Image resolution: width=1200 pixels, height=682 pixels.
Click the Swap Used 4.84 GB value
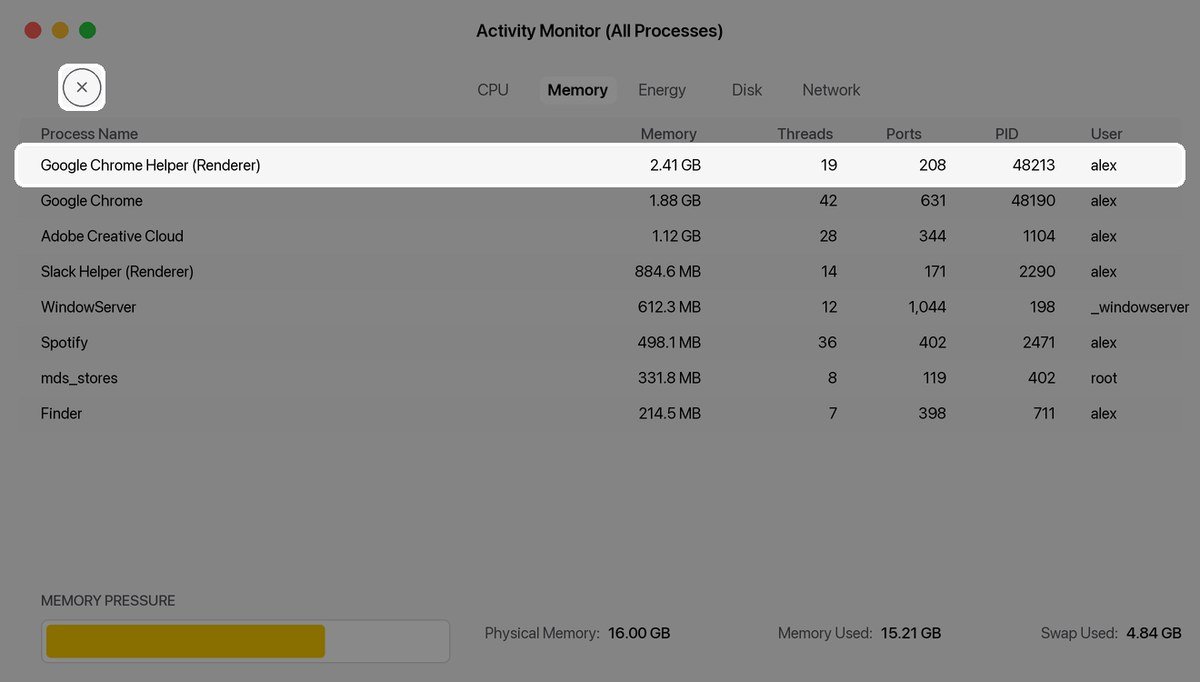[x=1153, y=633]
